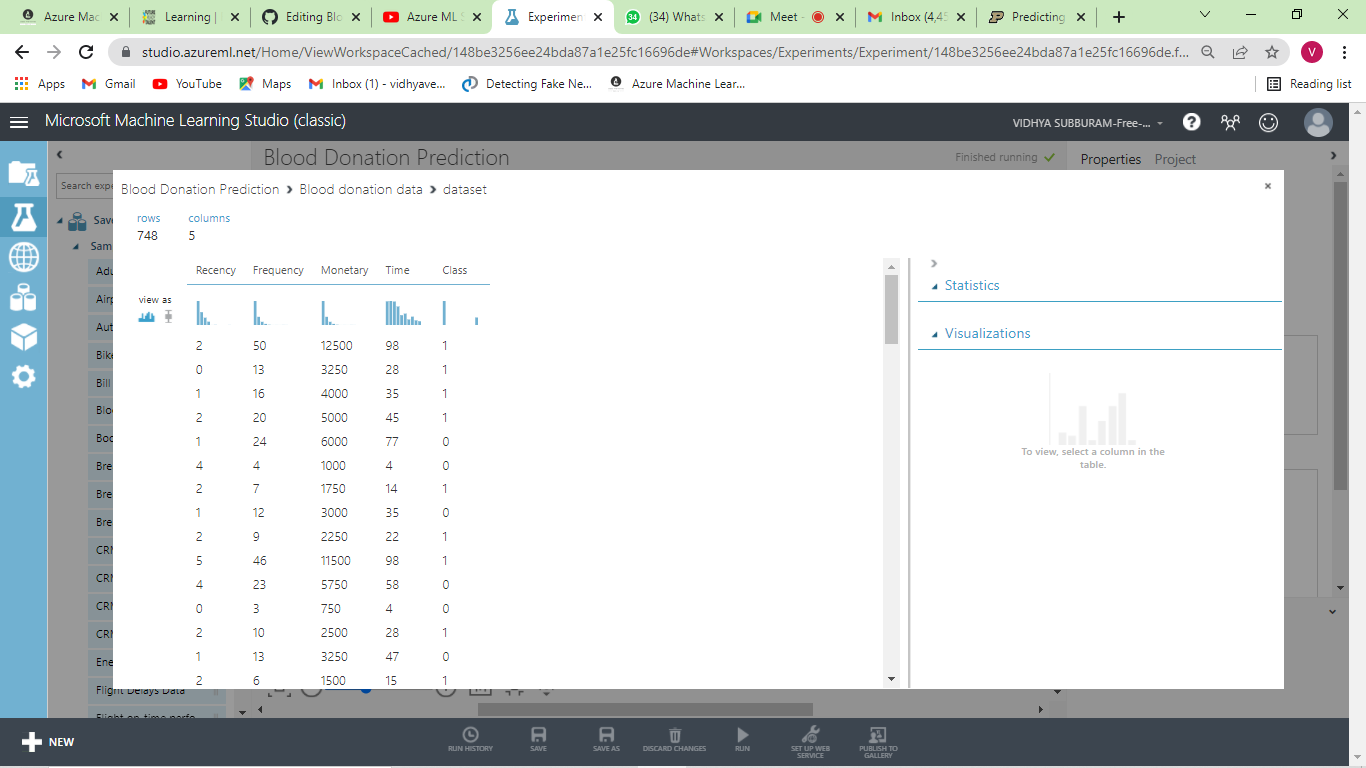The width and height of the screenshot is (1366, 768).
Task: Close the dataset visualization dialog
Action: (x=1267, y=186)
